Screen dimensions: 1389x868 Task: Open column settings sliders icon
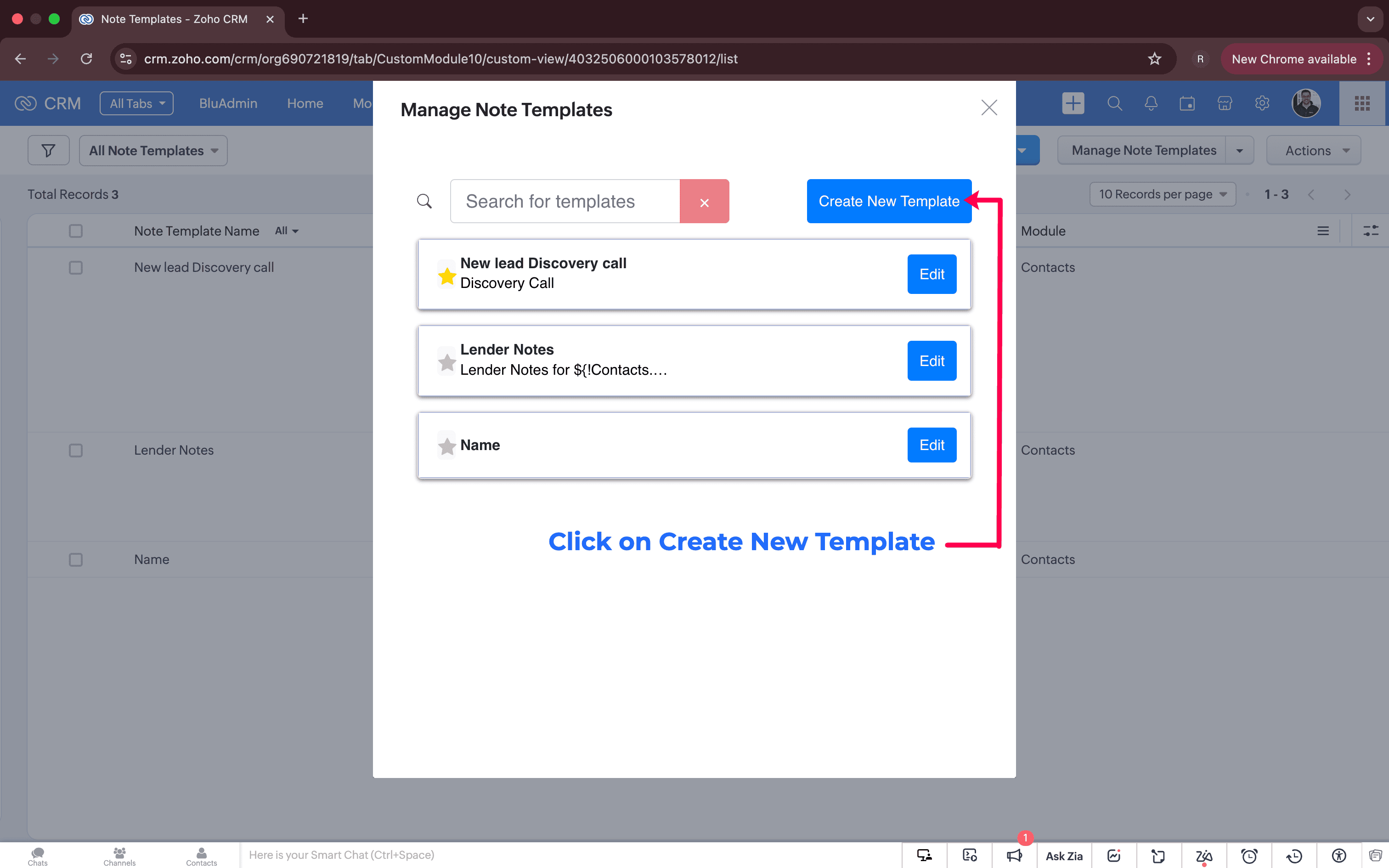1371,231
